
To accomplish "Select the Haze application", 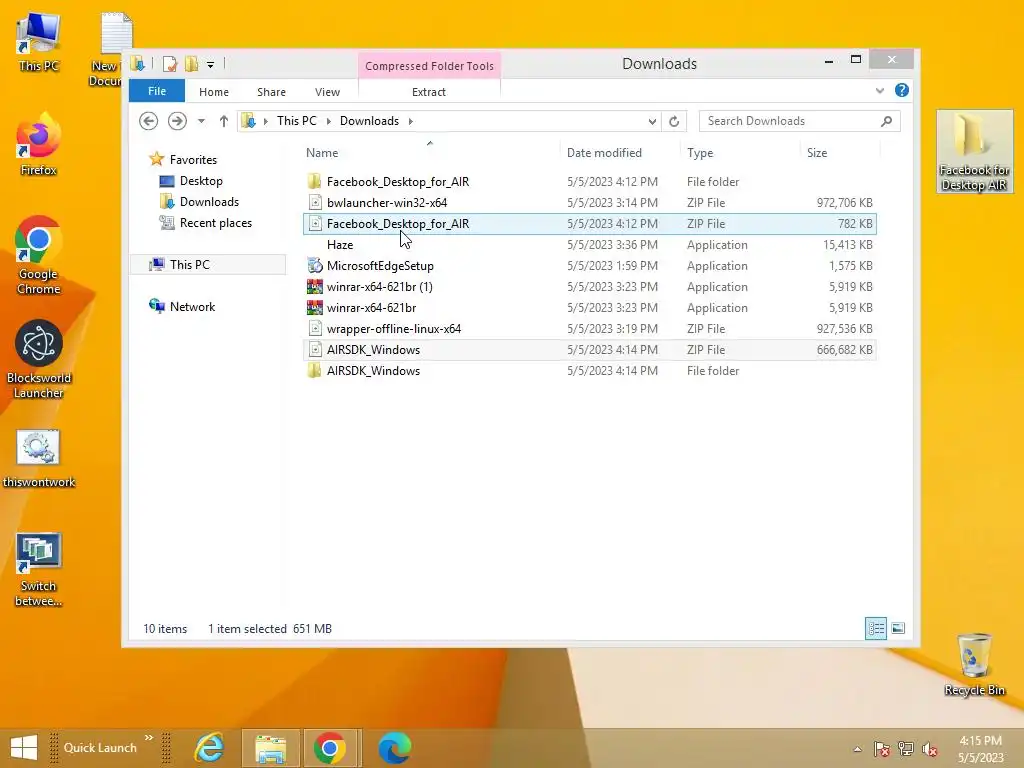I will pos(590,244).
